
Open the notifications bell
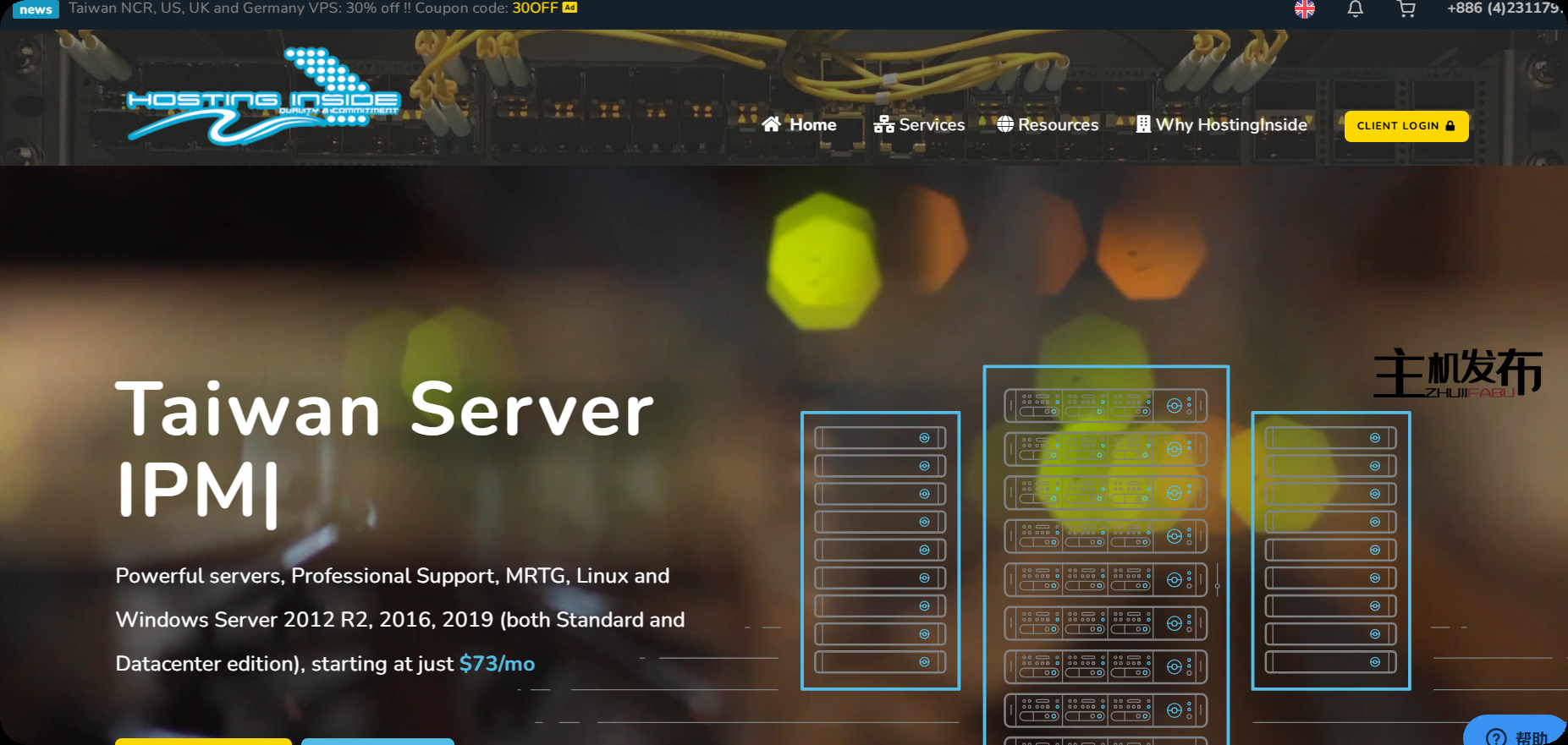click(x=1356, y=8)
